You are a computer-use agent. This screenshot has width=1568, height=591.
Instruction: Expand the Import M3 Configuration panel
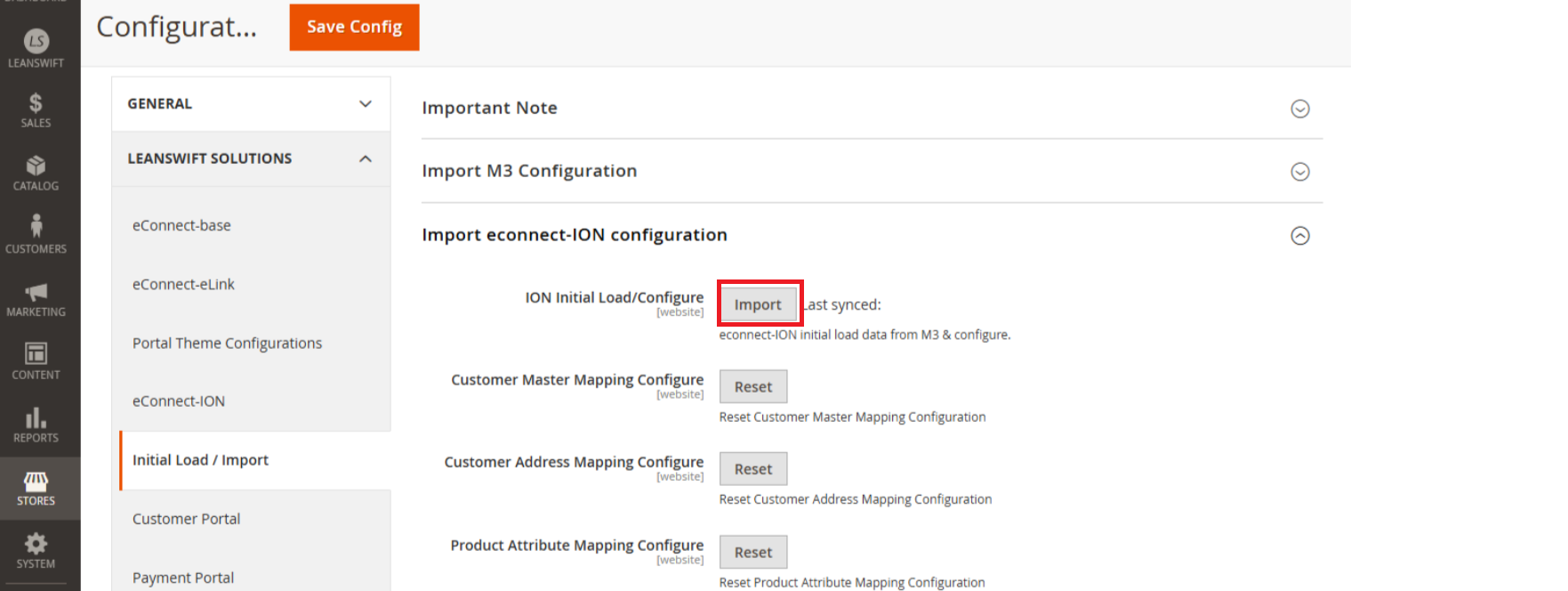point(1299,172)
